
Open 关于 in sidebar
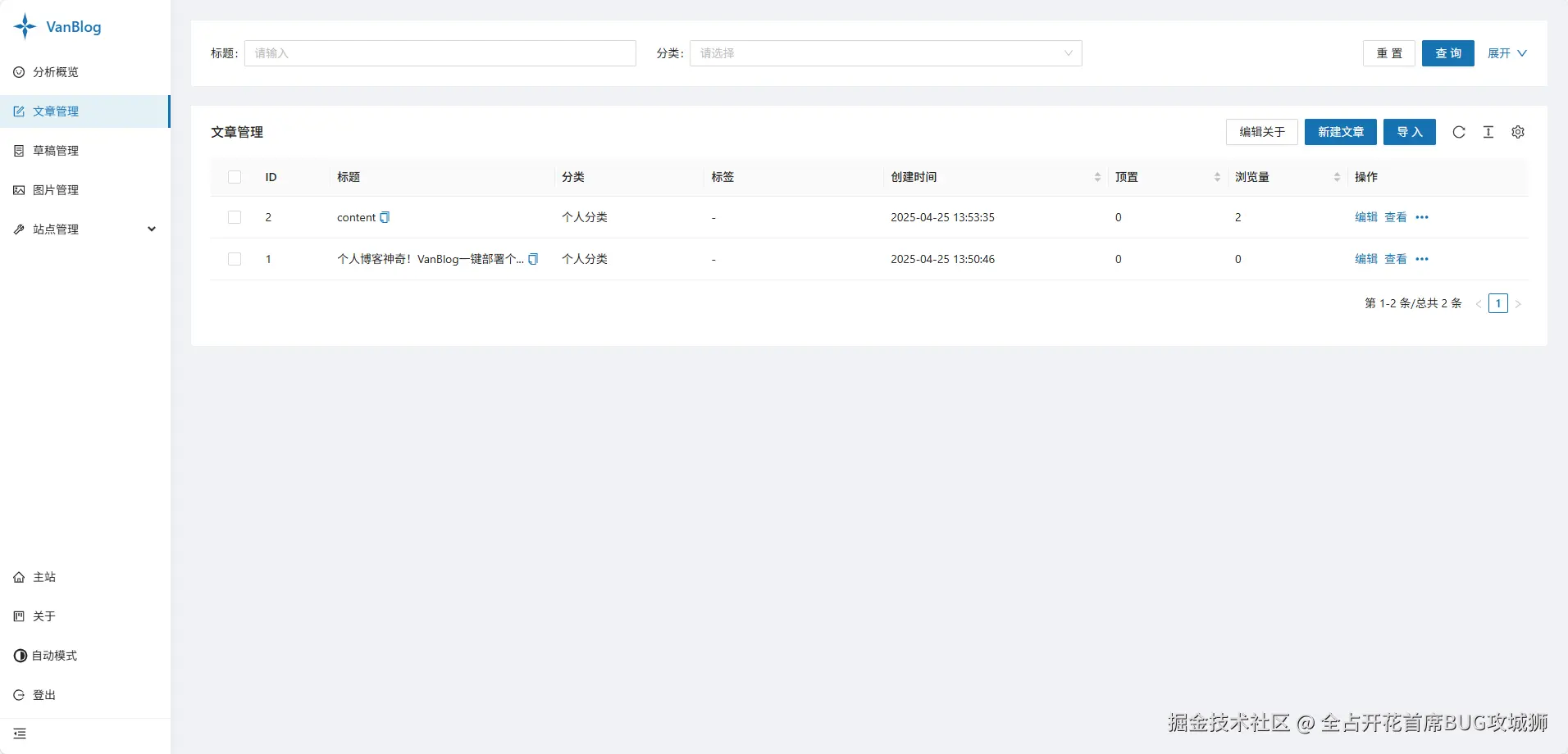coord(85,616)
